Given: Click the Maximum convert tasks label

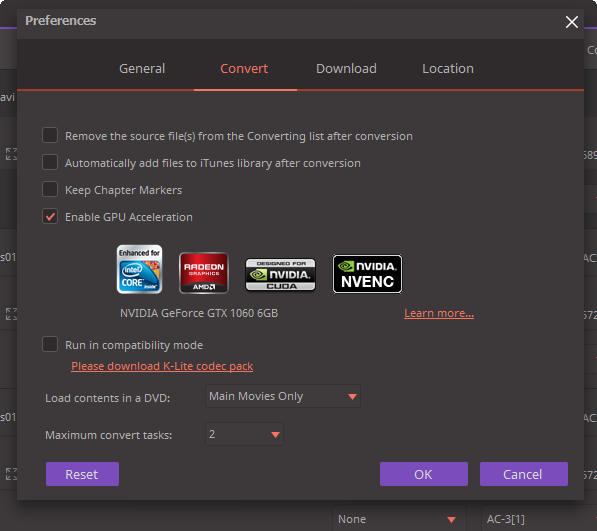Looking at the screenshot, I should click(109, 435).
